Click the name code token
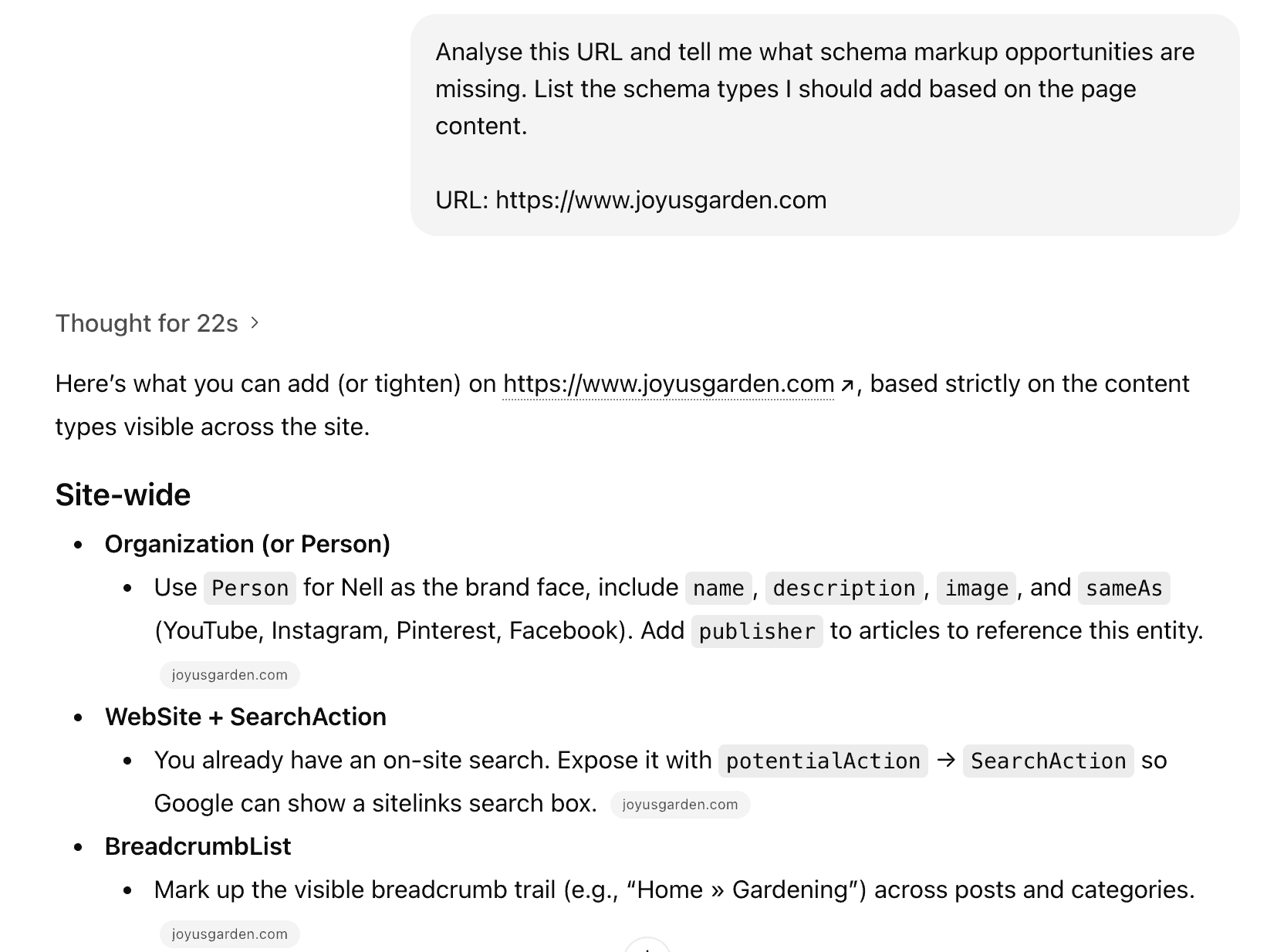The height and width of the screenshot is (952, 1267). coord(718,588)
